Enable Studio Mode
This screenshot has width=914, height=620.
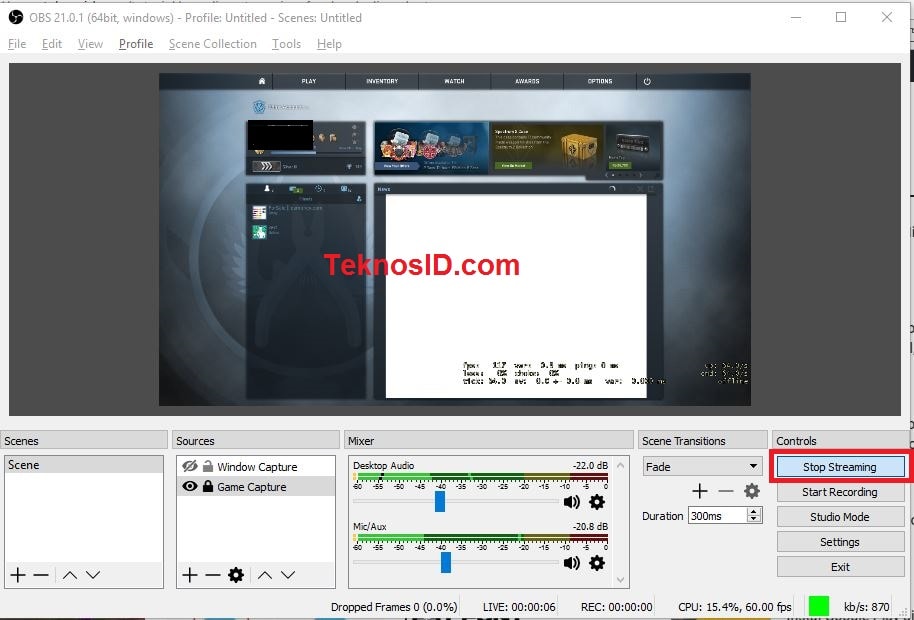click(840, 517)
